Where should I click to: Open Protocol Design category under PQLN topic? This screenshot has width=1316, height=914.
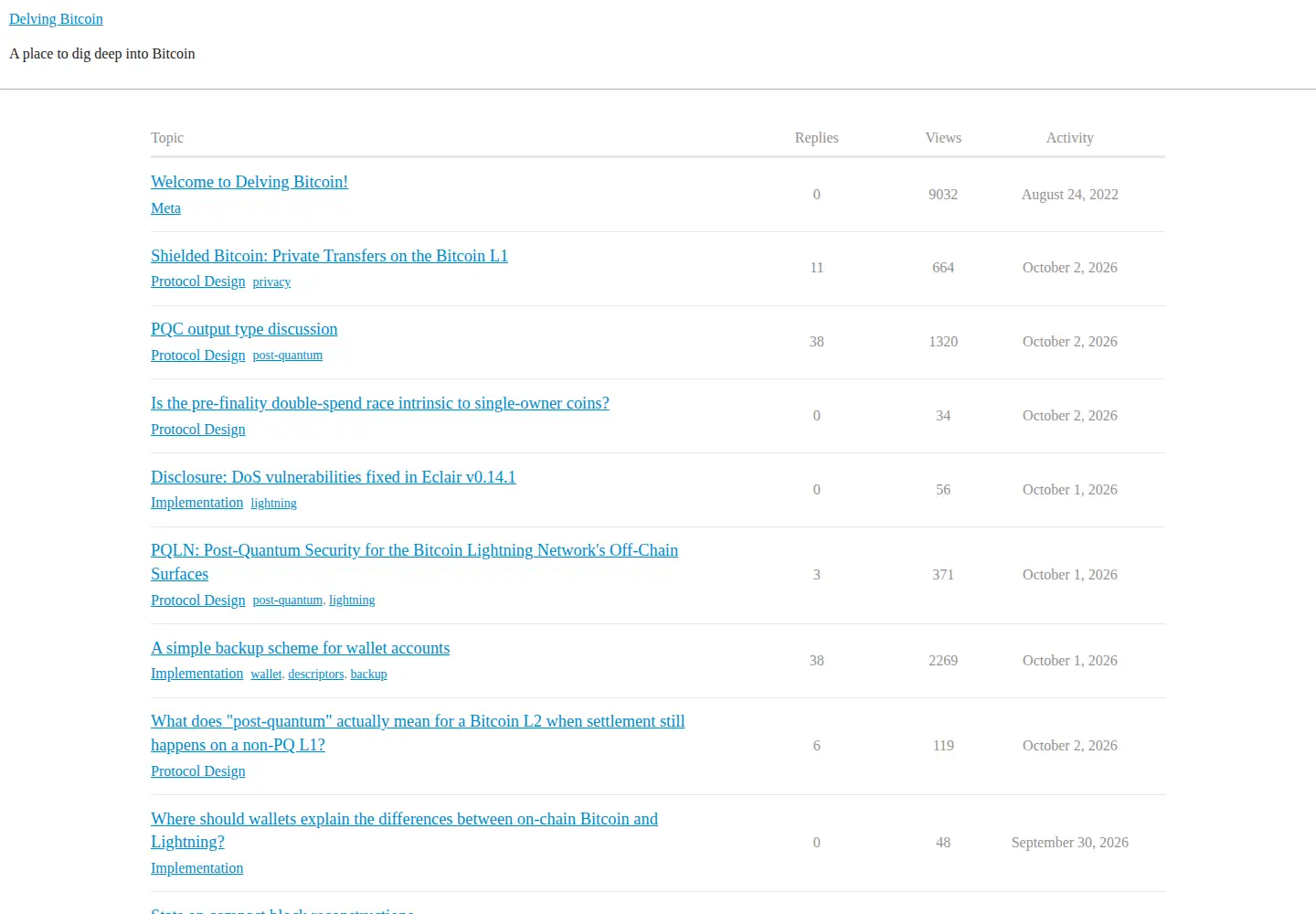point(198,600)
